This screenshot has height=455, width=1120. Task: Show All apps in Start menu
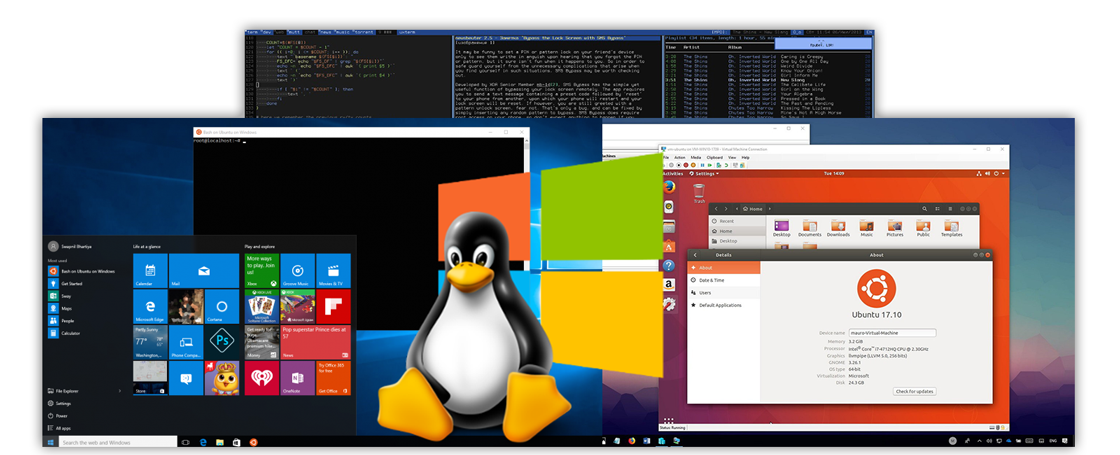pyautogui.click(x=59, y=428)
